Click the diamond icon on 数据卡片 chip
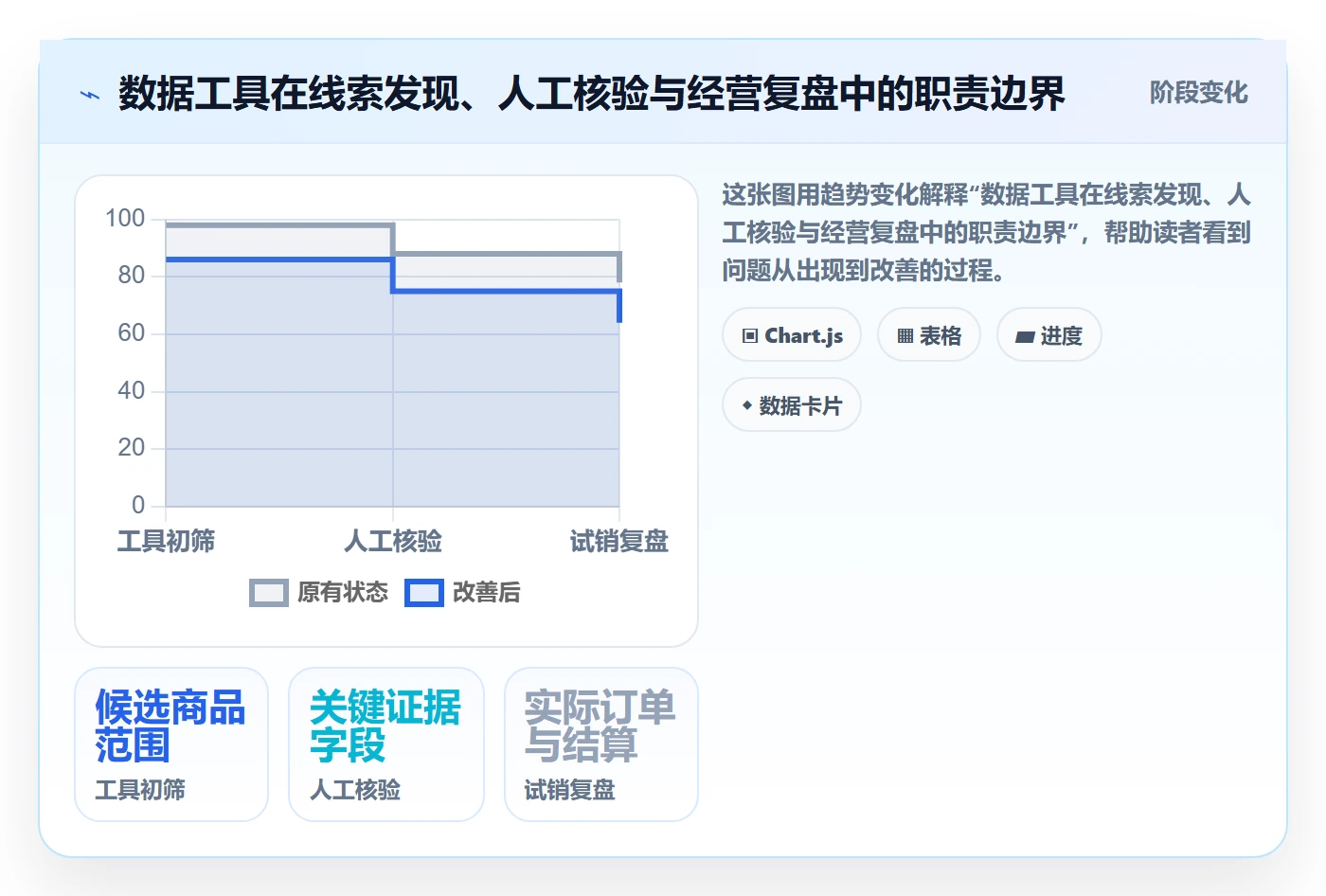 (x=747, y=405)
